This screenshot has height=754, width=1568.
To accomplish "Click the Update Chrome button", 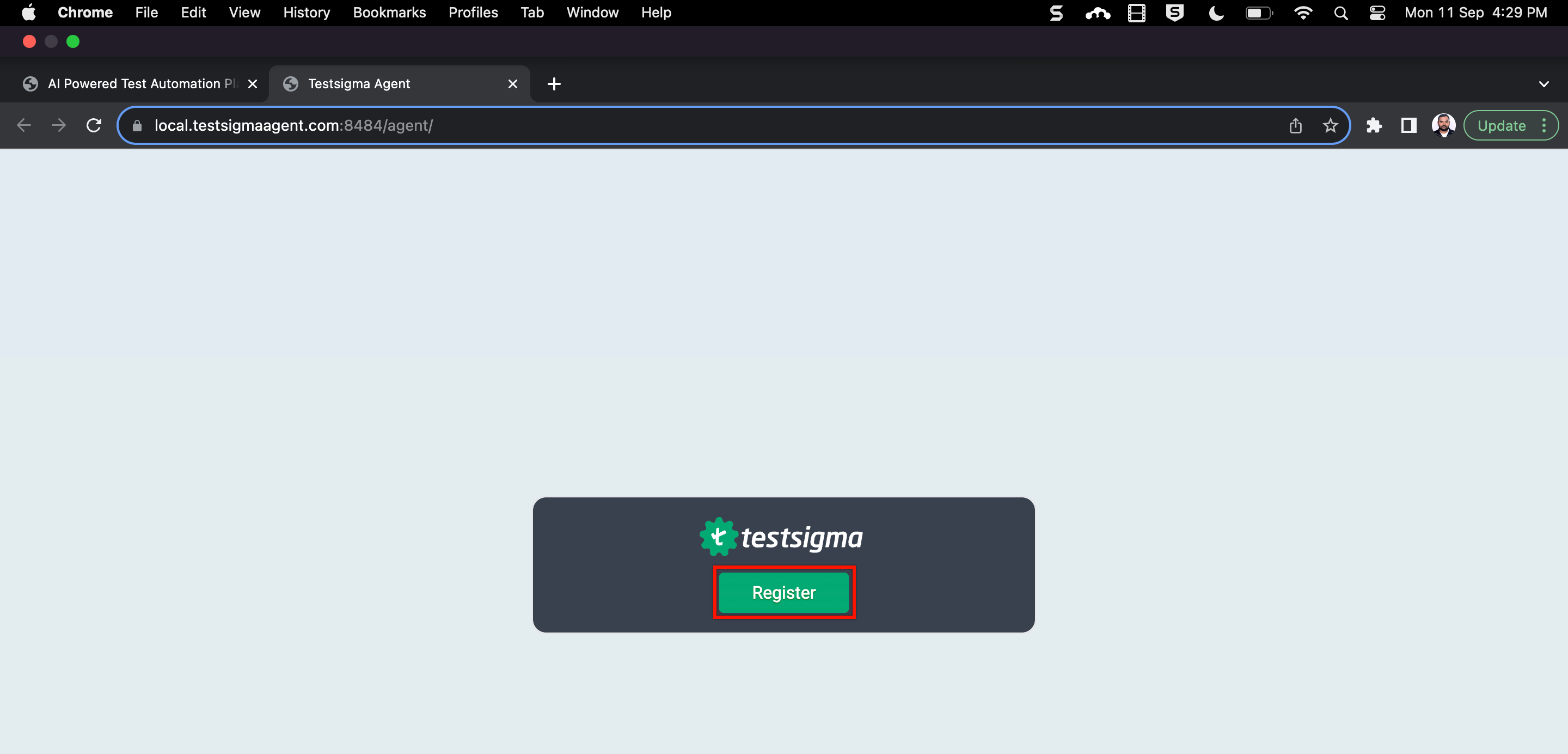I will pyautogui.click(x=1501, y=125).
